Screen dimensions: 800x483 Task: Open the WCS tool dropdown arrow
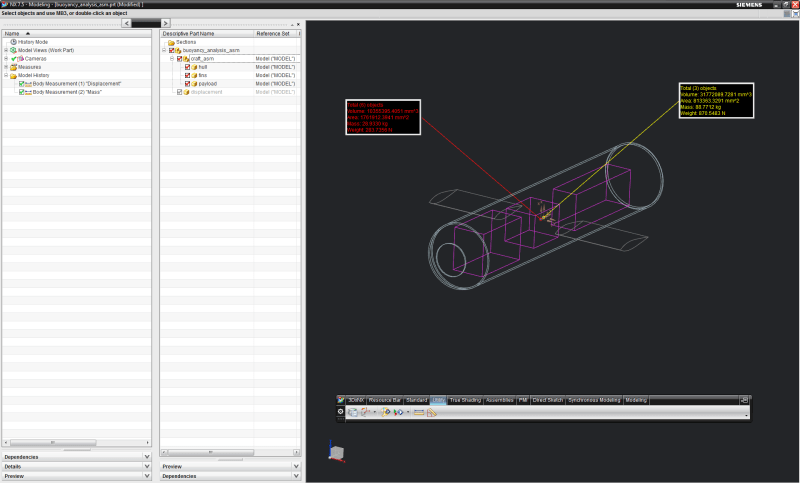point(374,412)
